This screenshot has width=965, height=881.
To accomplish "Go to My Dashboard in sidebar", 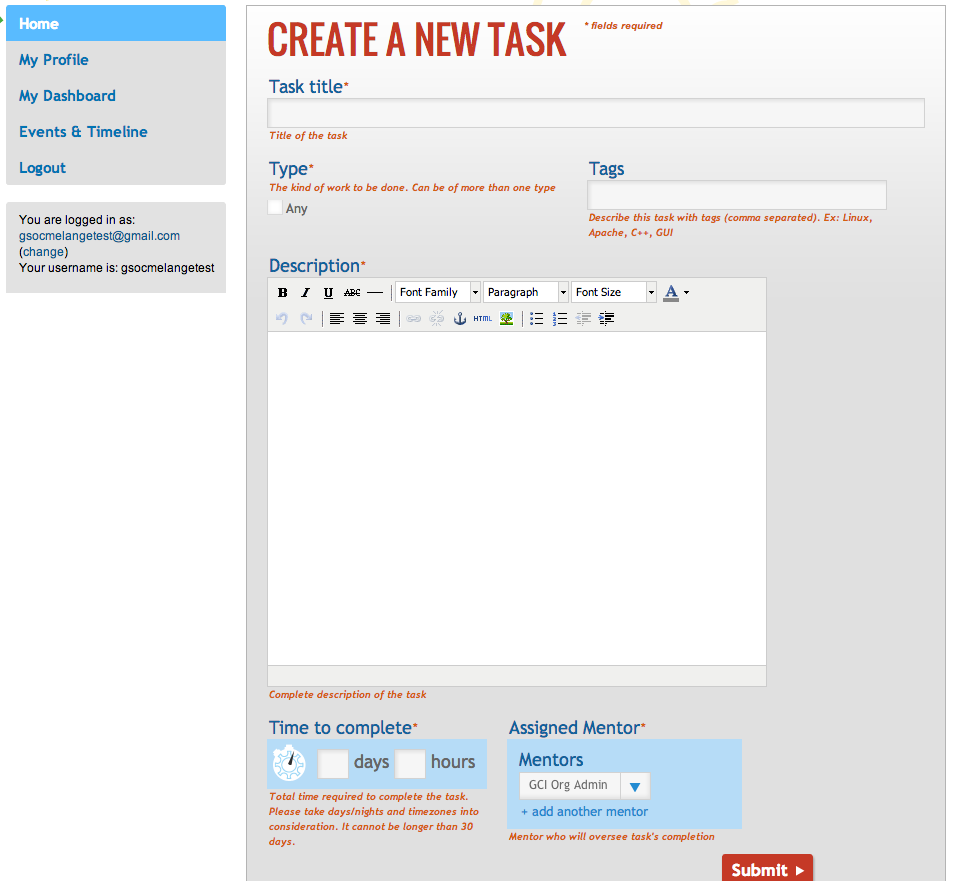I will pos(67,96).
